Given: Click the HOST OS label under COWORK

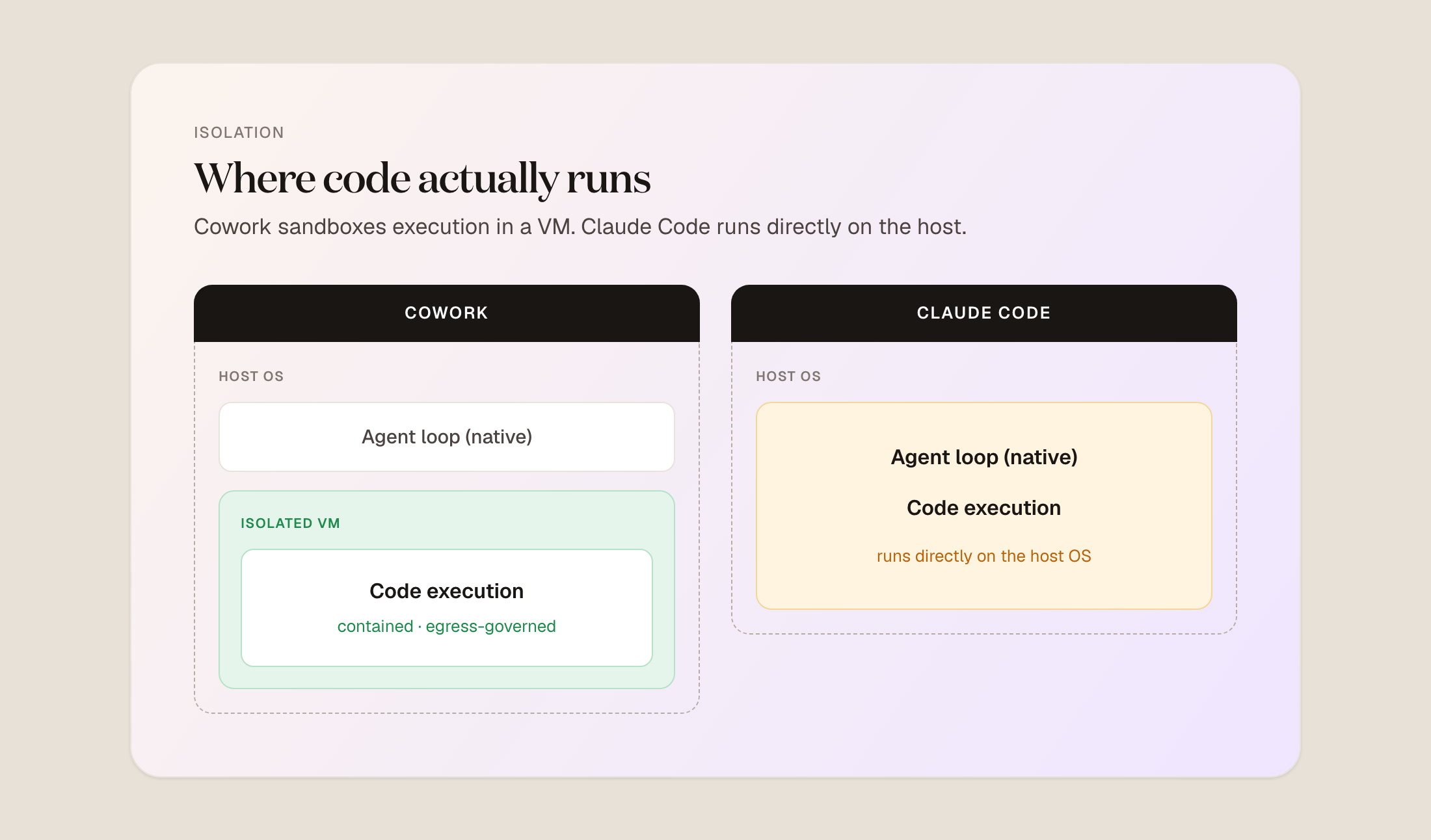Looking at the screenshot, I should coord(251,376).
